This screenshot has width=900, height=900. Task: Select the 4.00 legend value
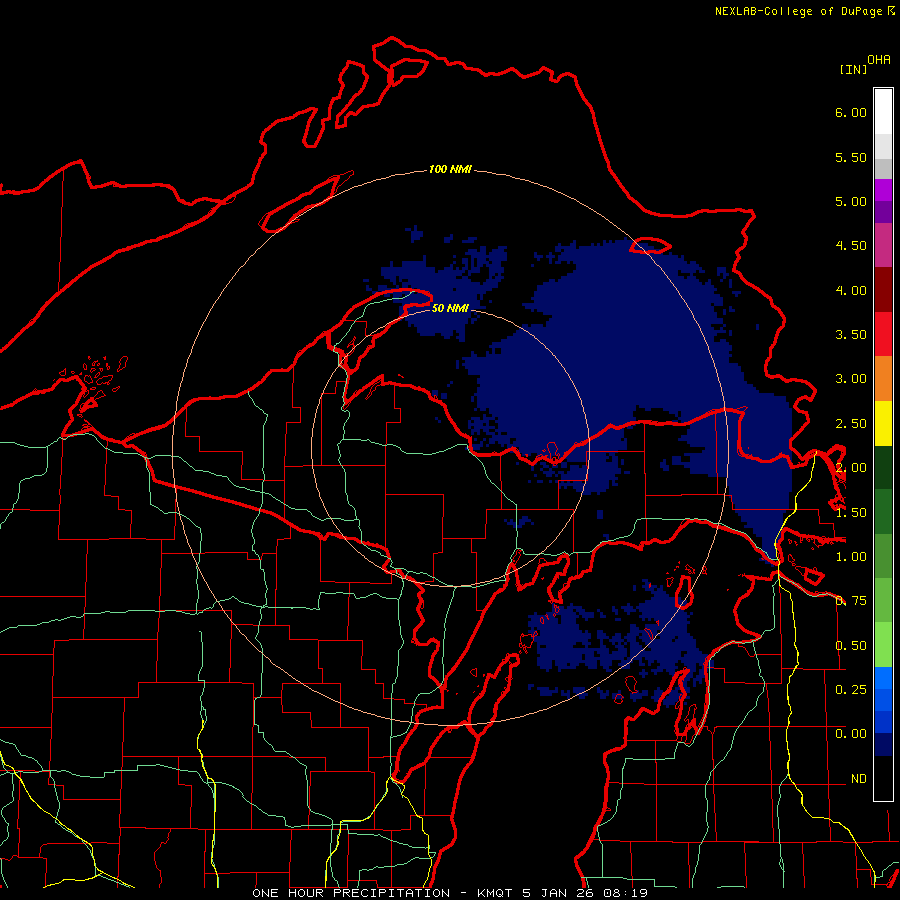click(851, 290)
